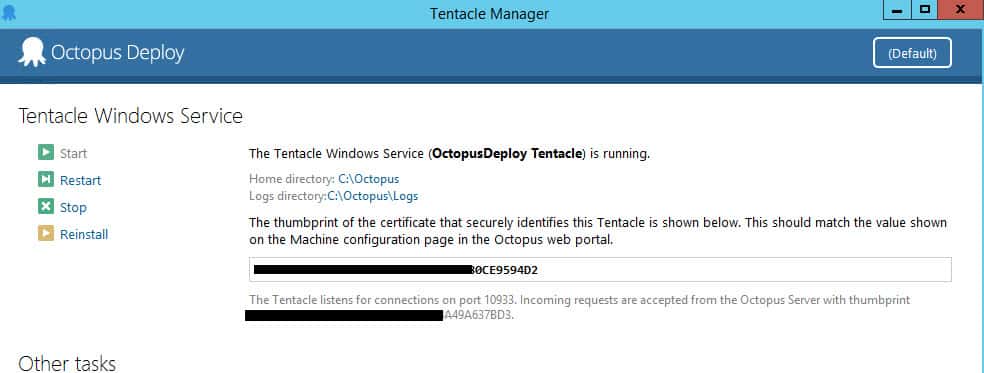Select the Other tasks heading
Image resolution: width=984 pixels, height=373 pixels.
(67, 364)
